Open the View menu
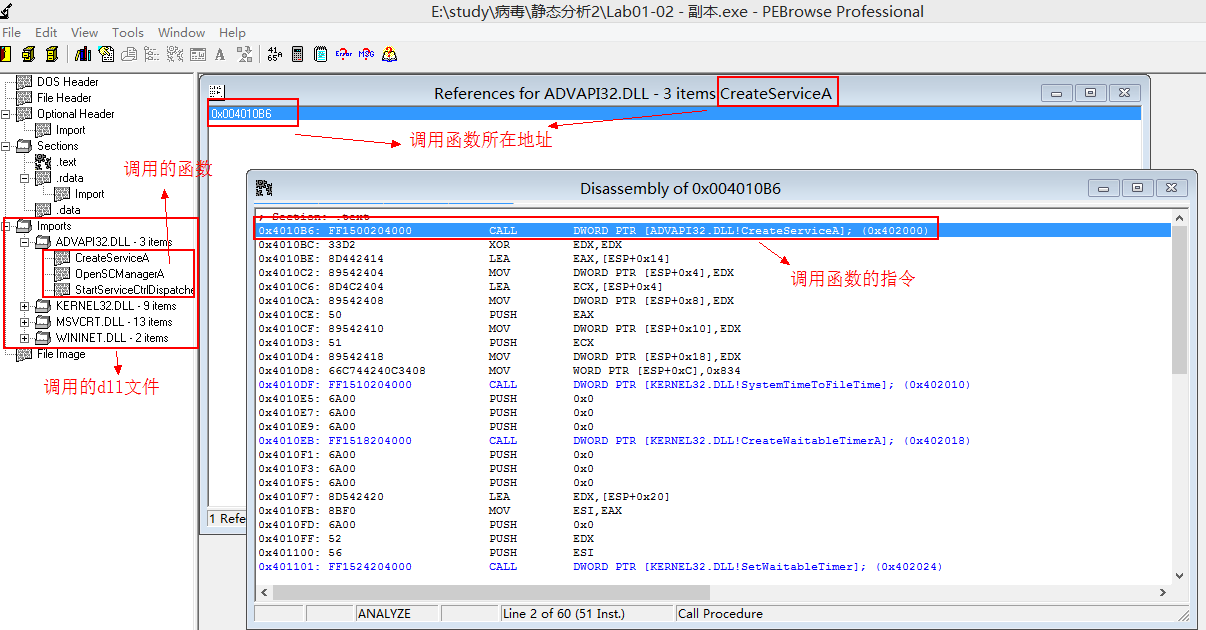Viewport: 1206px width, 630px height. click(85, 33)
